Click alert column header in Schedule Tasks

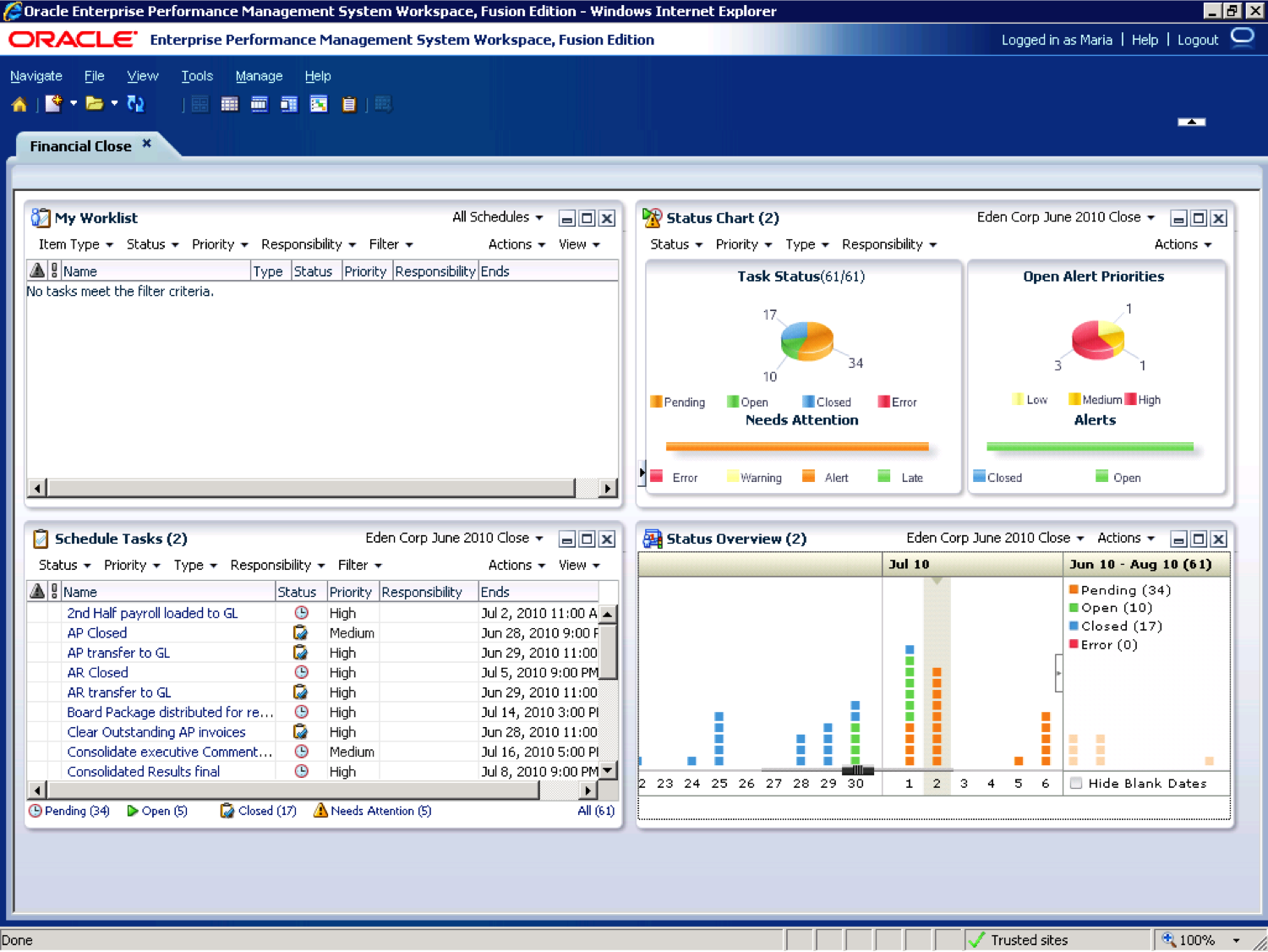[x=37, y=591]
